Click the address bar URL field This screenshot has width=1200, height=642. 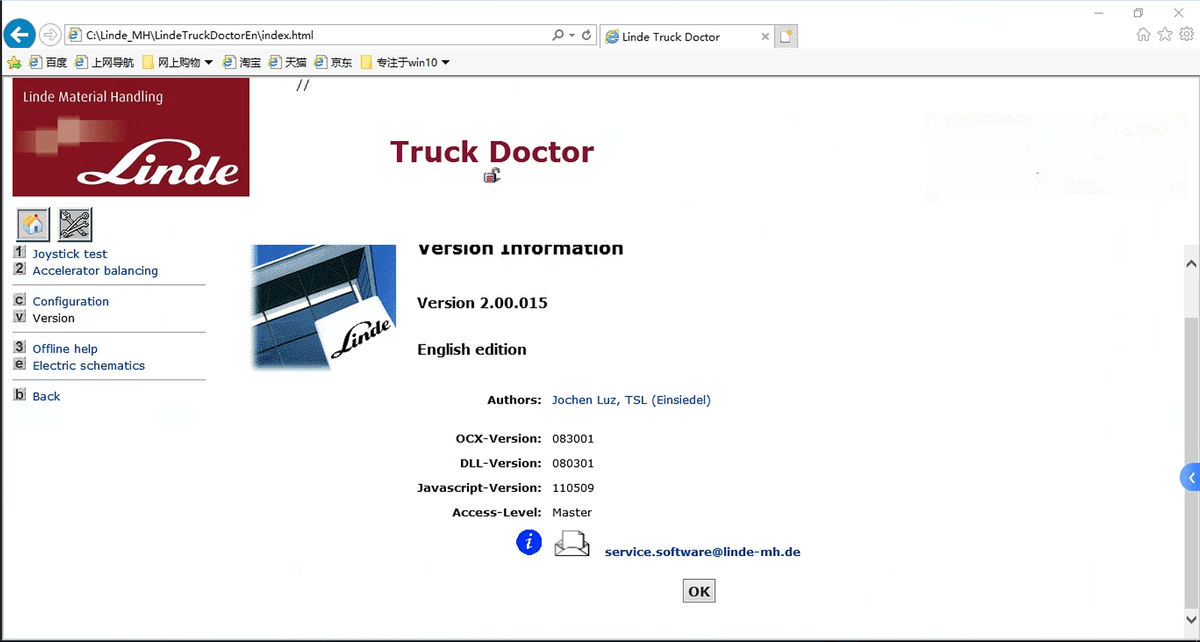tap(310, 35)
